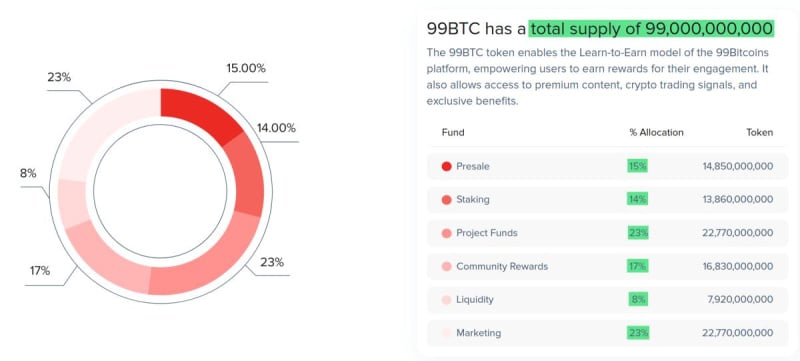Click the Marketing legend dot
The height and width of the screenshot is (361, 800).
click(446, 333)
